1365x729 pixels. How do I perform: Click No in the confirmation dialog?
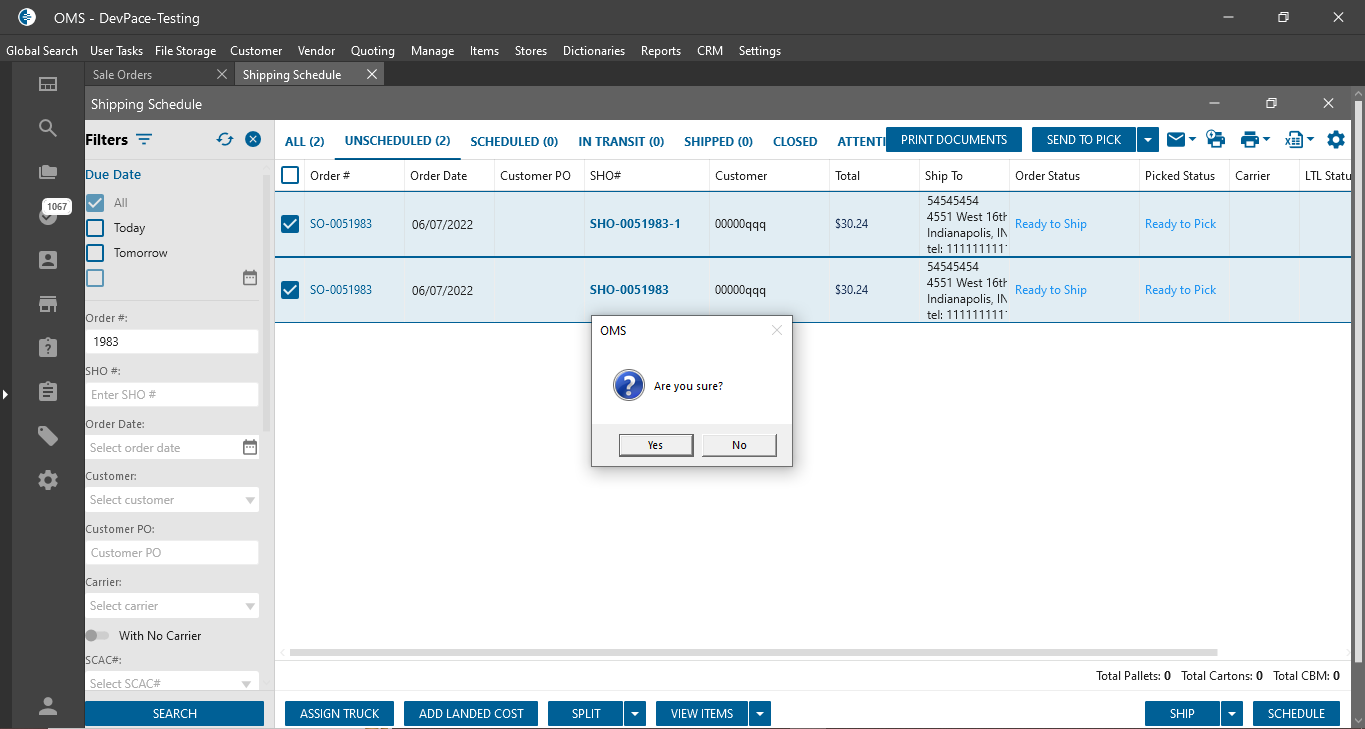pyautogui.click(x=739, y=445)
